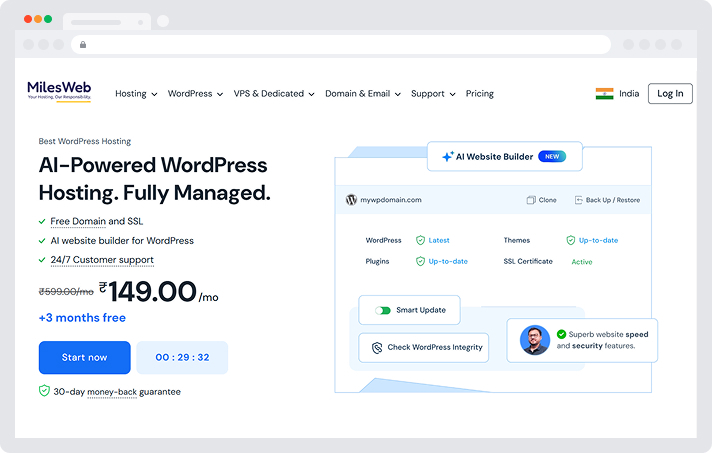Expand the Domain & Email chevron
712x453 pixels.
click(x=398, y=94)
